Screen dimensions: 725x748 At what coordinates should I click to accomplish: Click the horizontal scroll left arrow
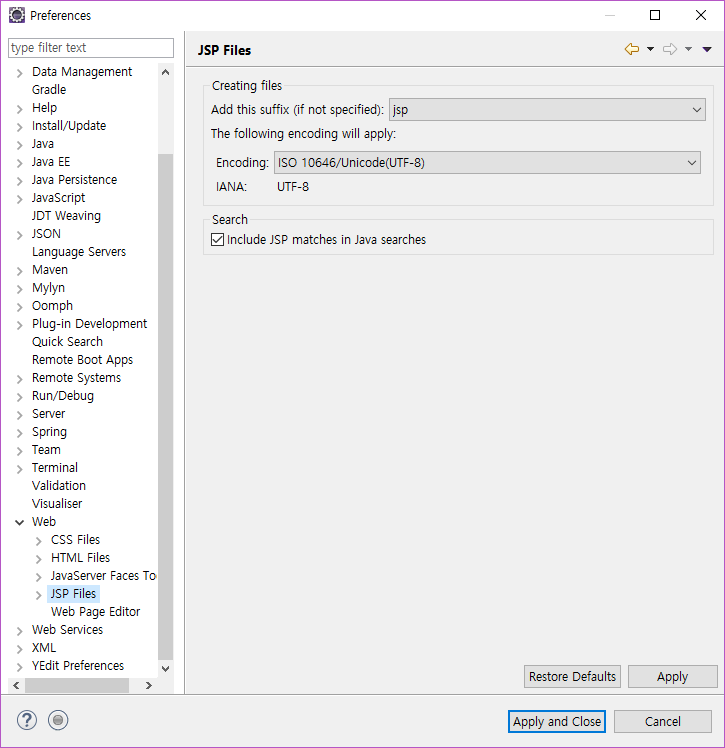16,686
